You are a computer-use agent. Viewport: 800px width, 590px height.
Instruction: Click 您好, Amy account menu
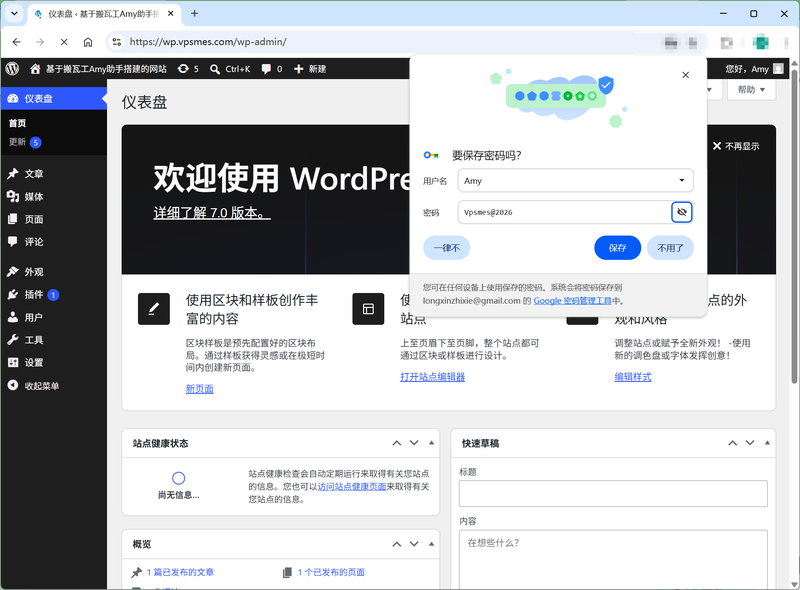tap(754, 69)
